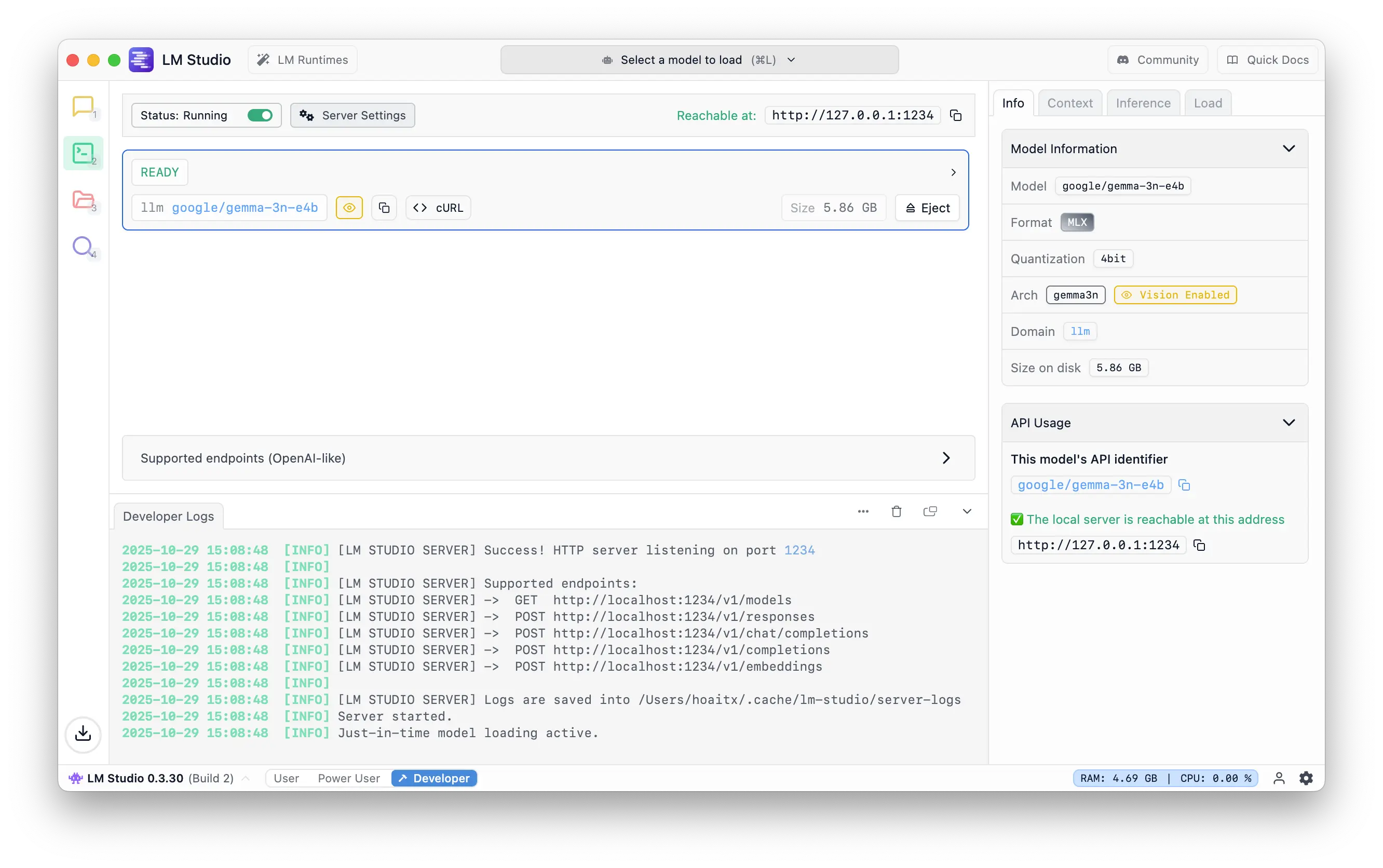Eject the loaded gemma model
Screen dimensions: 1383x868
click(927, 208)
